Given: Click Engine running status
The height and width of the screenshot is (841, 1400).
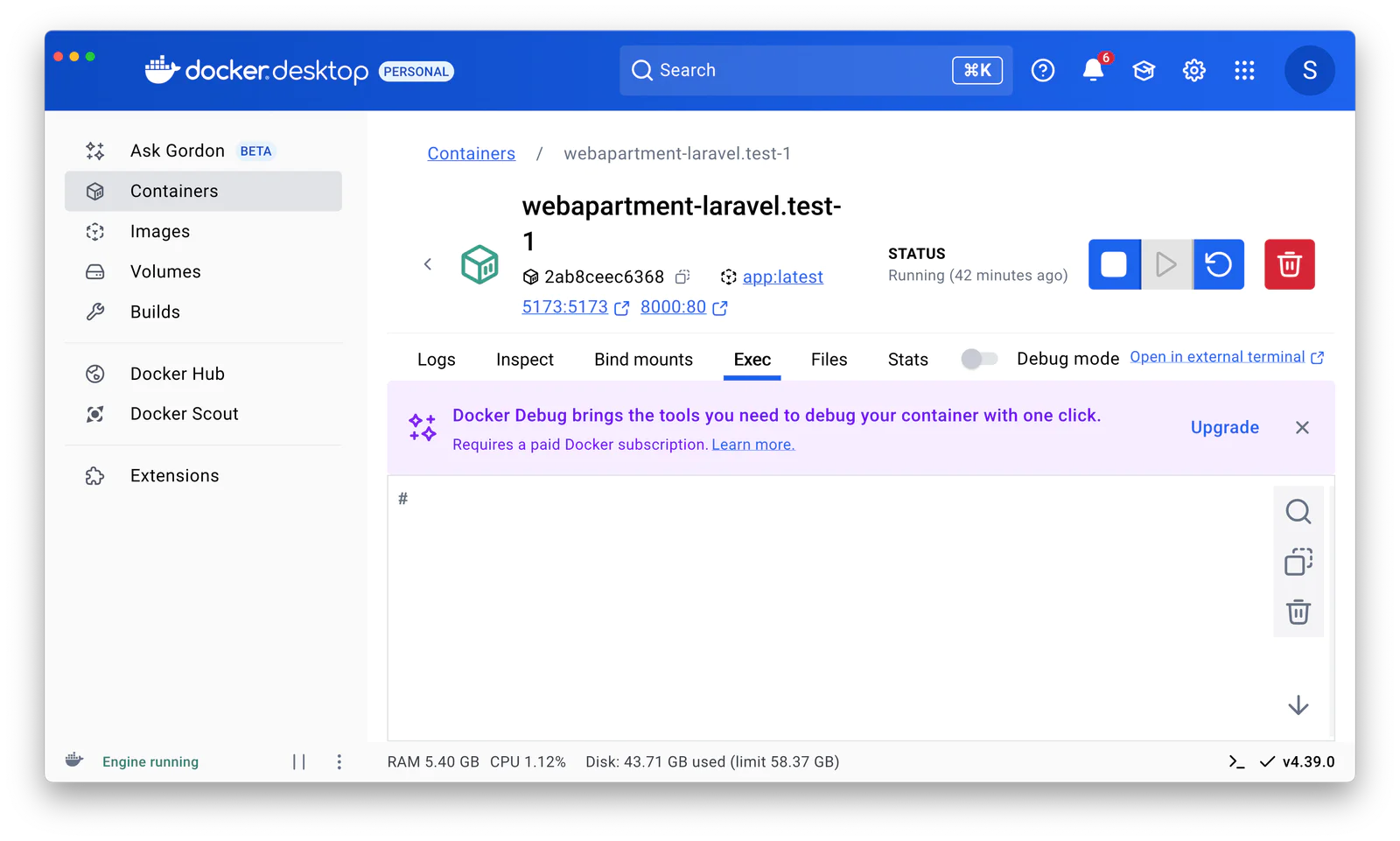Looking at the screenshot, I should 150,762.
